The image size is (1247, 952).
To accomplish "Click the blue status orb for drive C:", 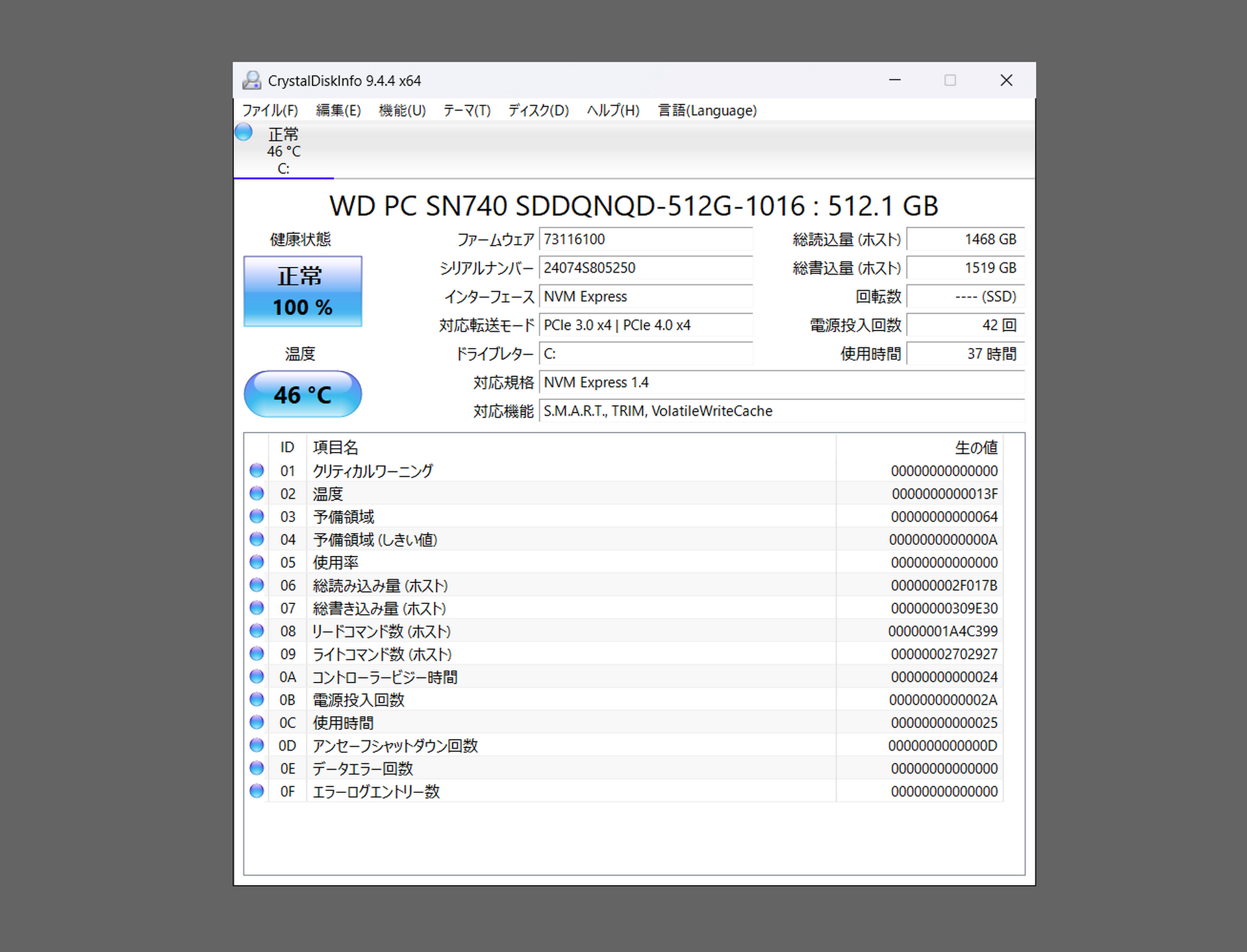I will (244, 132).
